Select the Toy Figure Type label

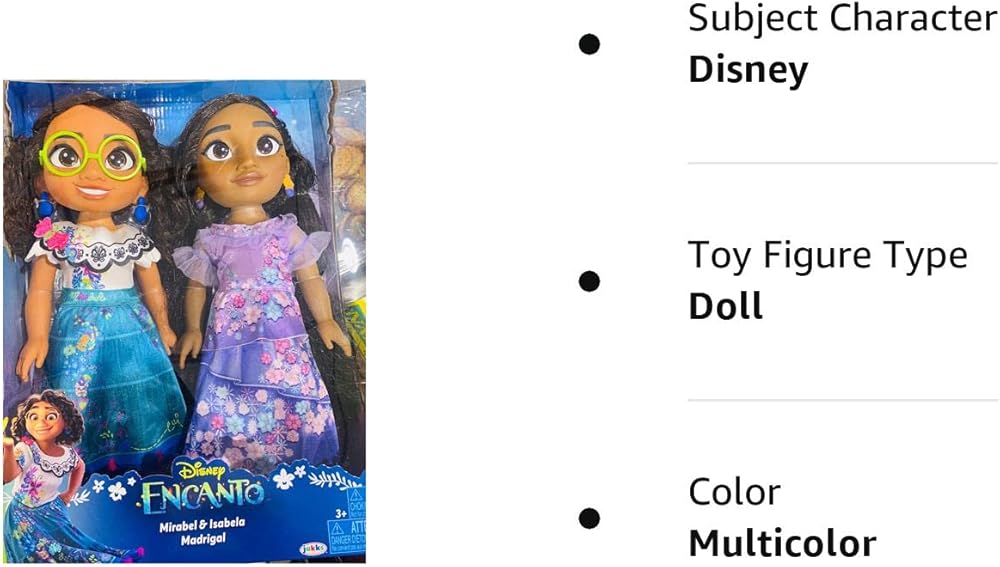coord(828,256)
